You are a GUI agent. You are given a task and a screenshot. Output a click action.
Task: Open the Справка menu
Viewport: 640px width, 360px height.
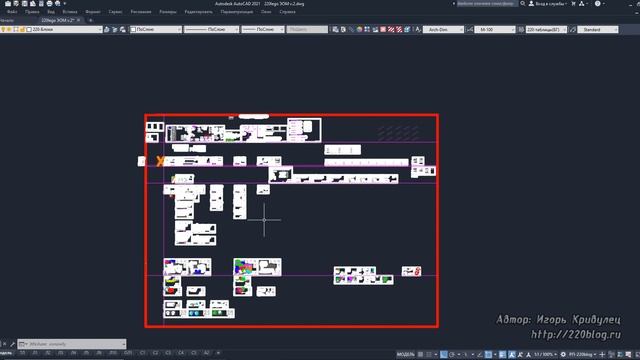point(288,12)
